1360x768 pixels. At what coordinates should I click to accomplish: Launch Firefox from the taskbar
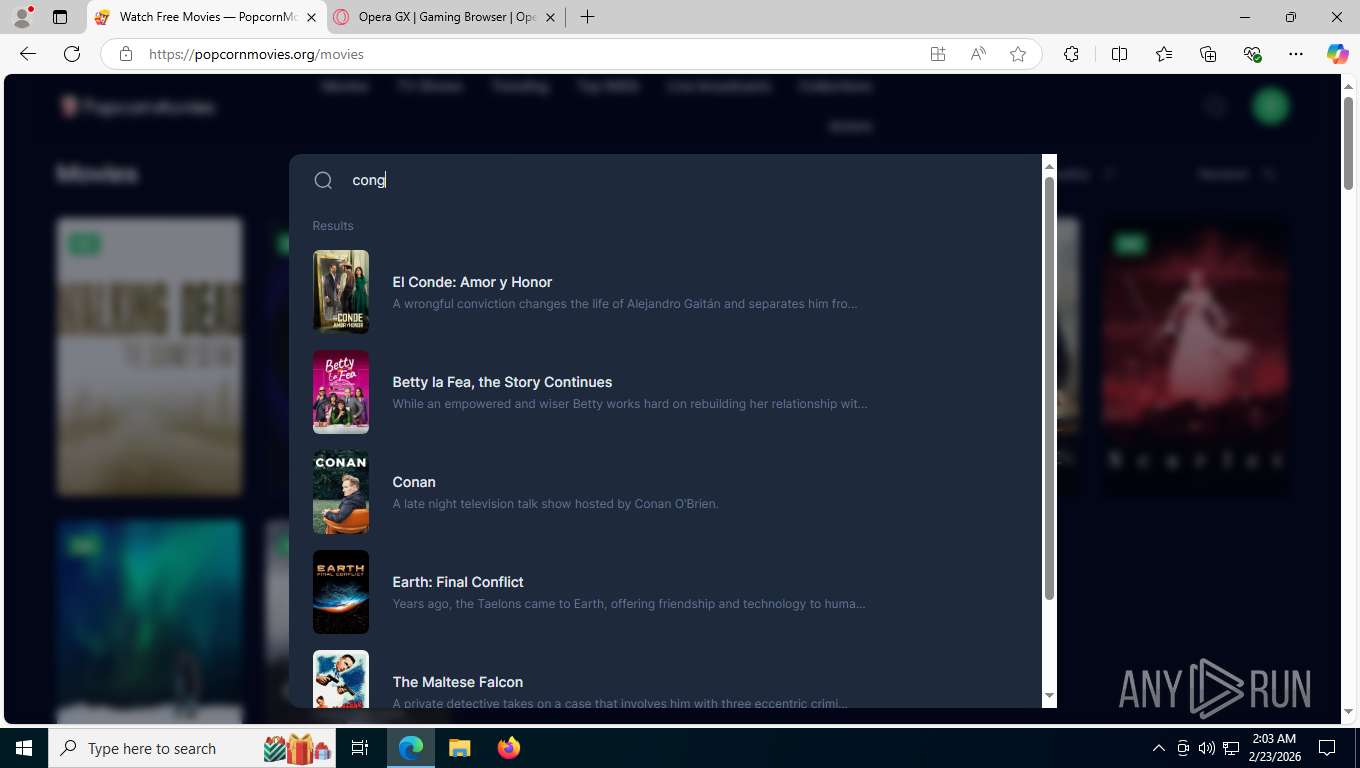click(x=508, y=748)
